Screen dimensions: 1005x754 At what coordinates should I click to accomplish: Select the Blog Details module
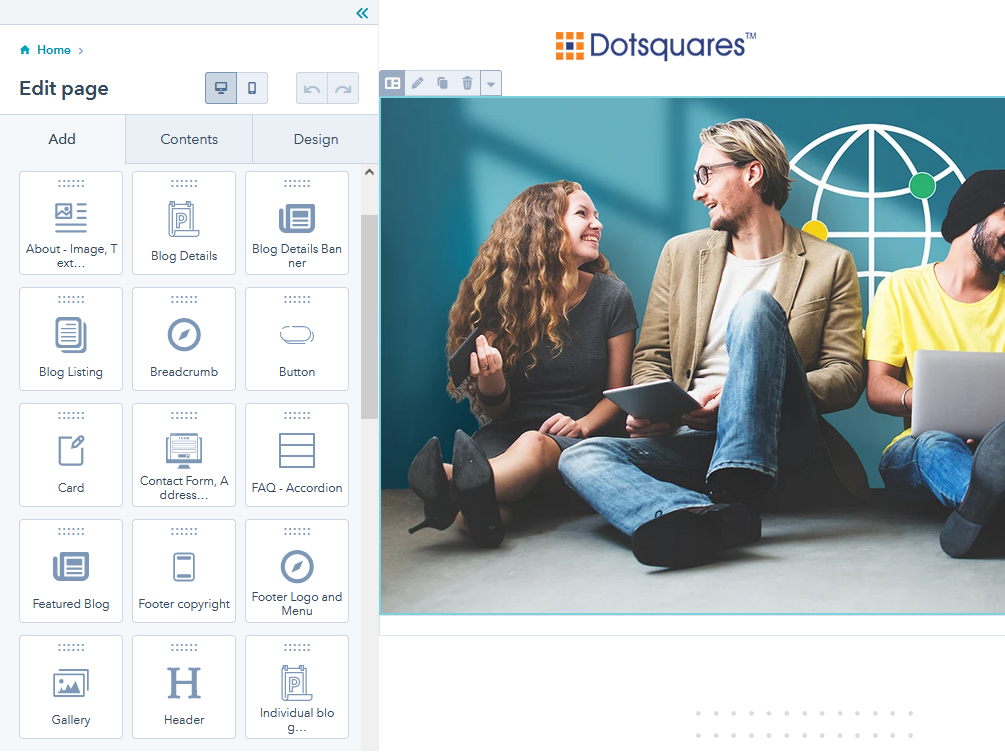pyautogui.click(x=184, y=223)
